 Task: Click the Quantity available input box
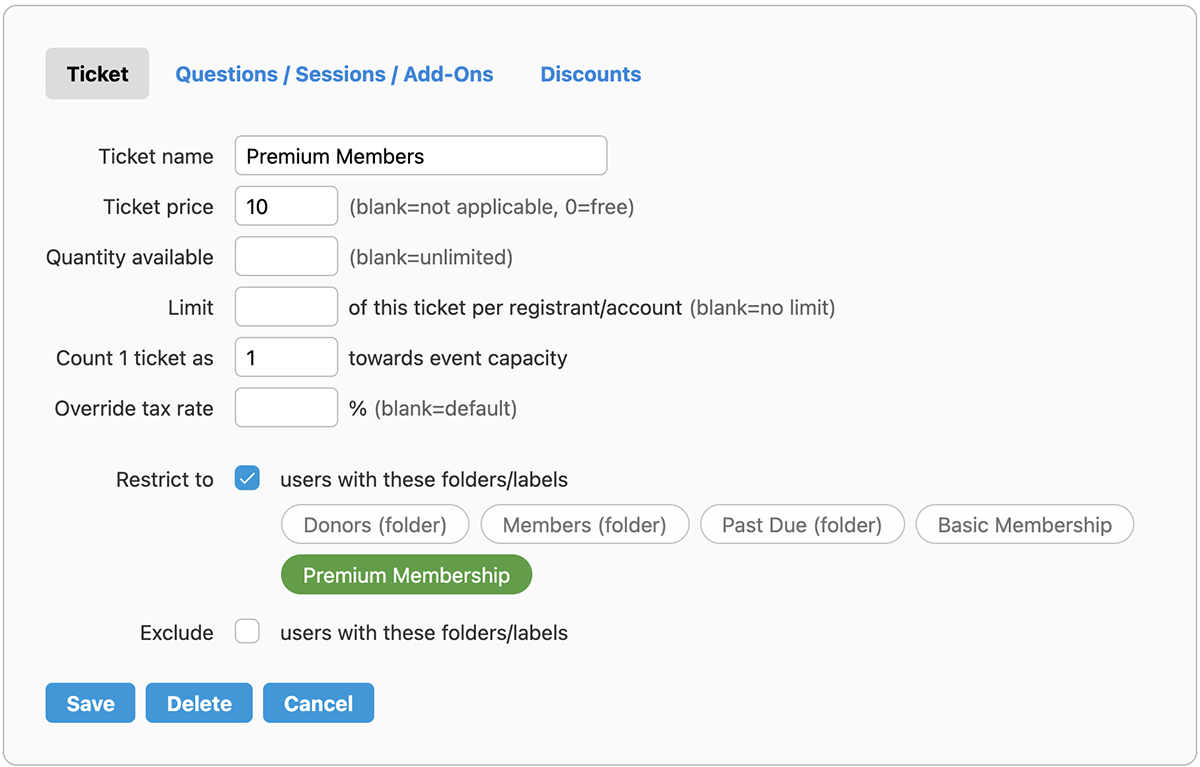(x=286, y=257)
